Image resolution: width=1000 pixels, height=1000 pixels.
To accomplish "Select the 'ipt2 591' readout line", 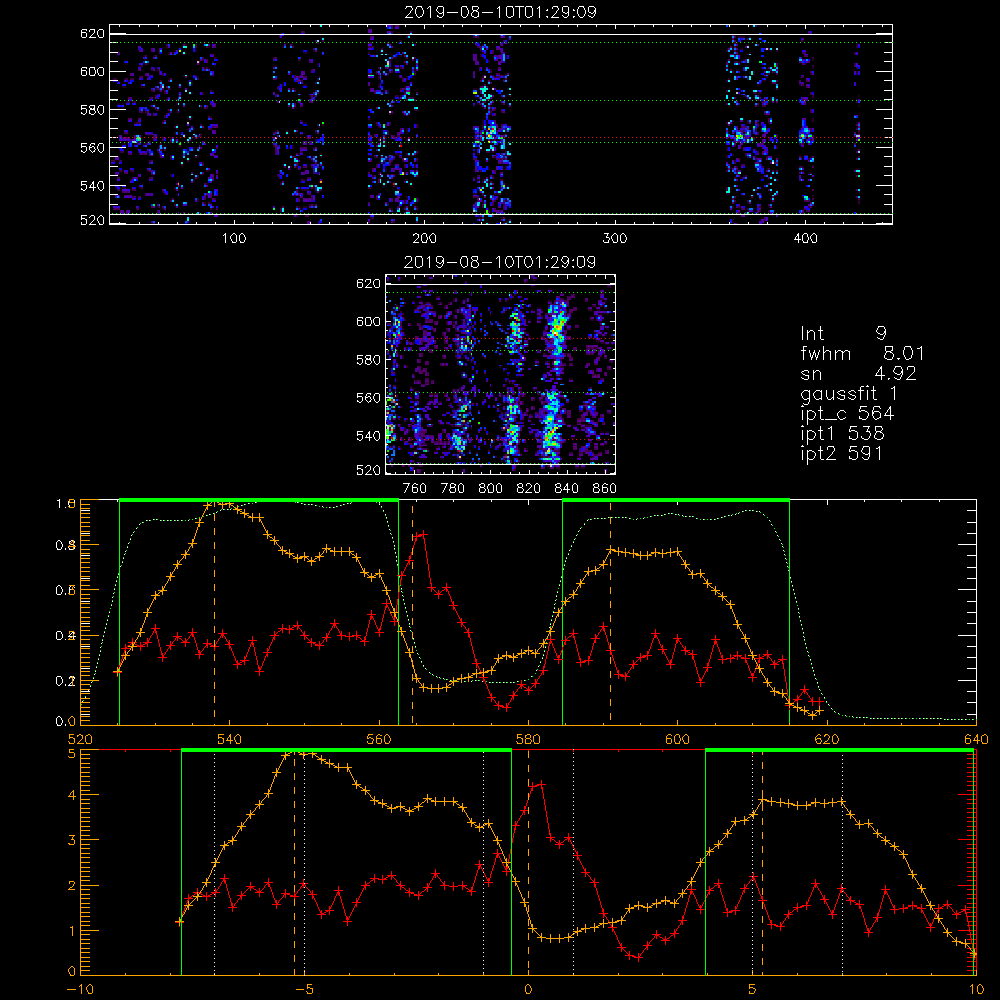I will (x=842, y=453).
